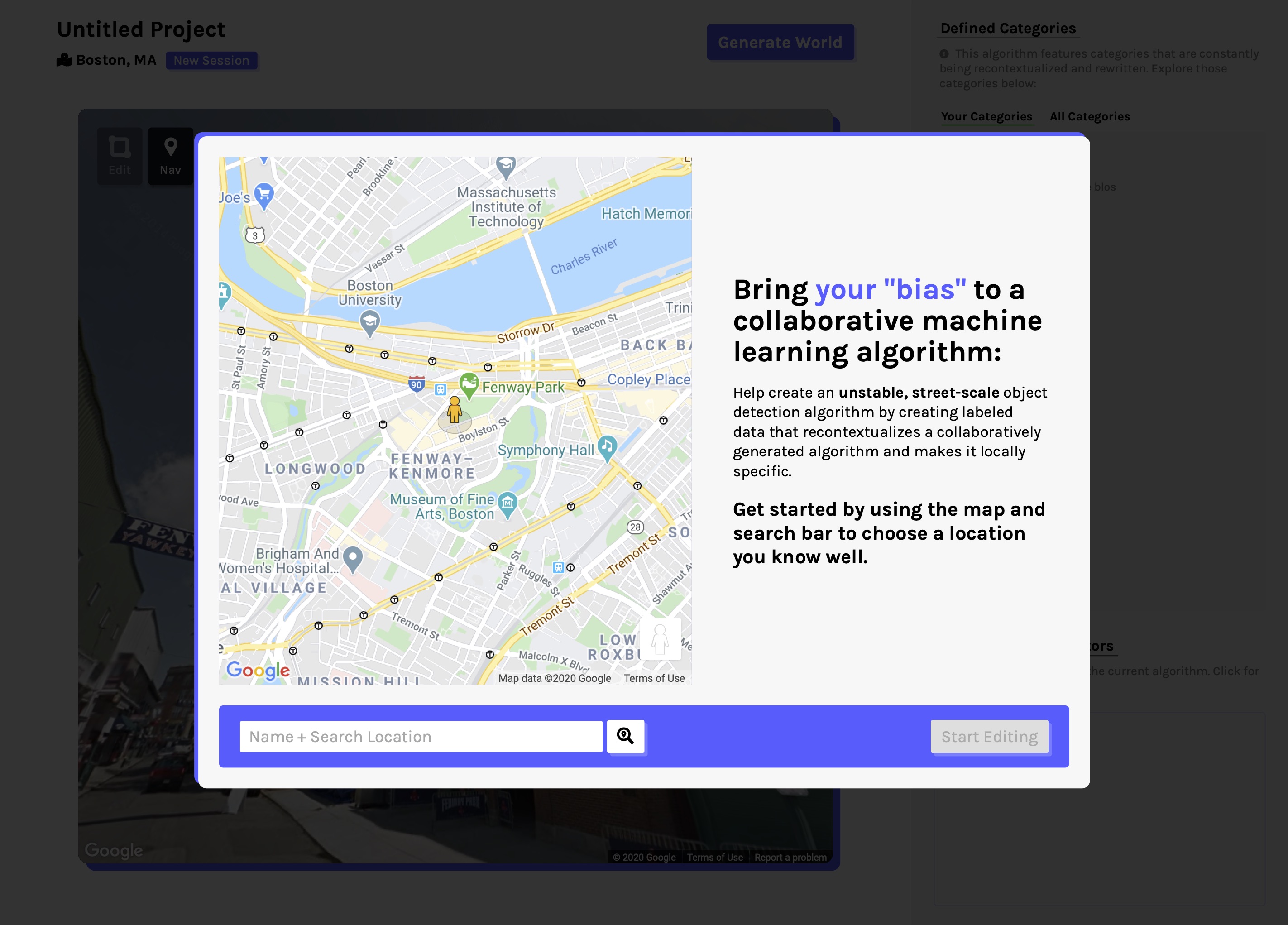Viewport: 1288px width, 925px height.
Task: Select the Edit mode tool
Action: coord(119,156)
